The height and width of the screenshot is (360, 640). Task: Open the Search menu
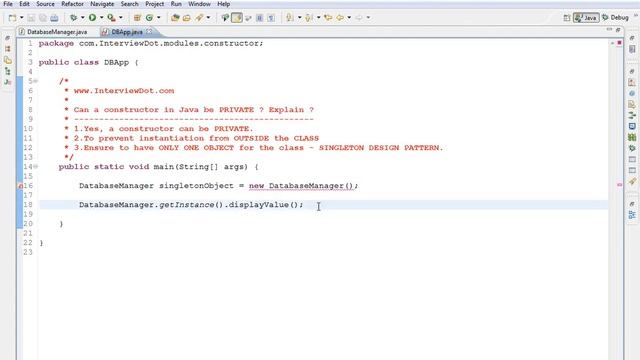pos(129,4)
